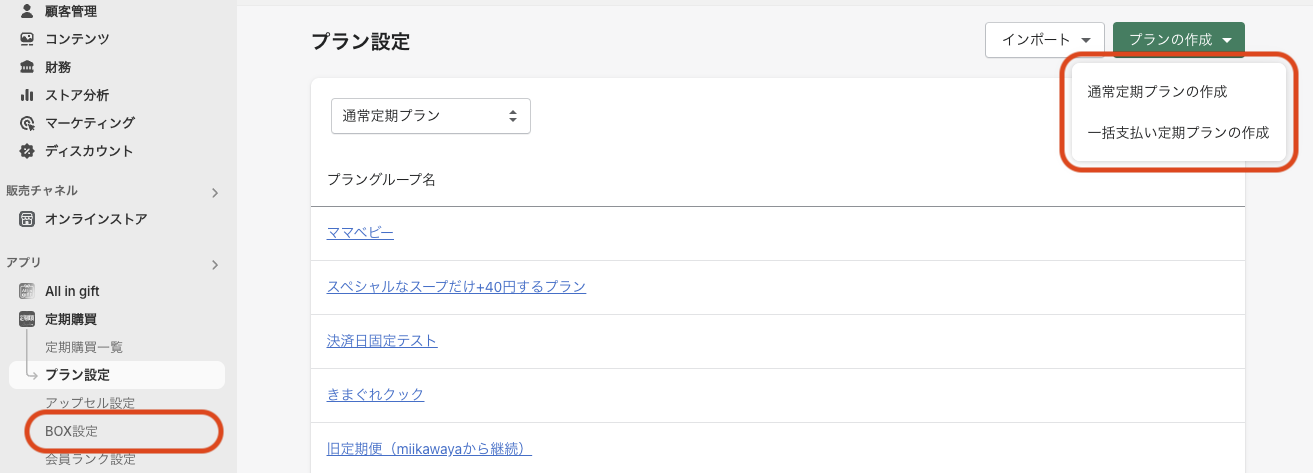
Task: Click the Content icon in the sidebar
Action: tap(27, 39)
